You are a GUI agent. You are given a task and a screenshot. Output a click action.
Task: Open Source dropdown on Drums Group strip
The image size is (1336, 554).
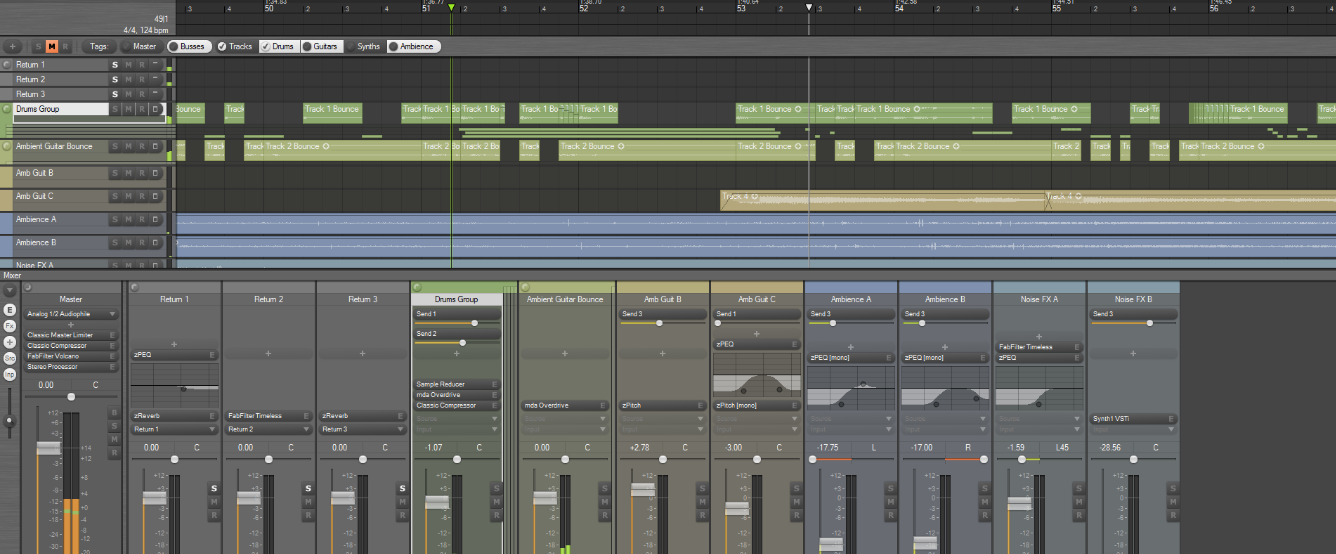[x=456, y=419]
